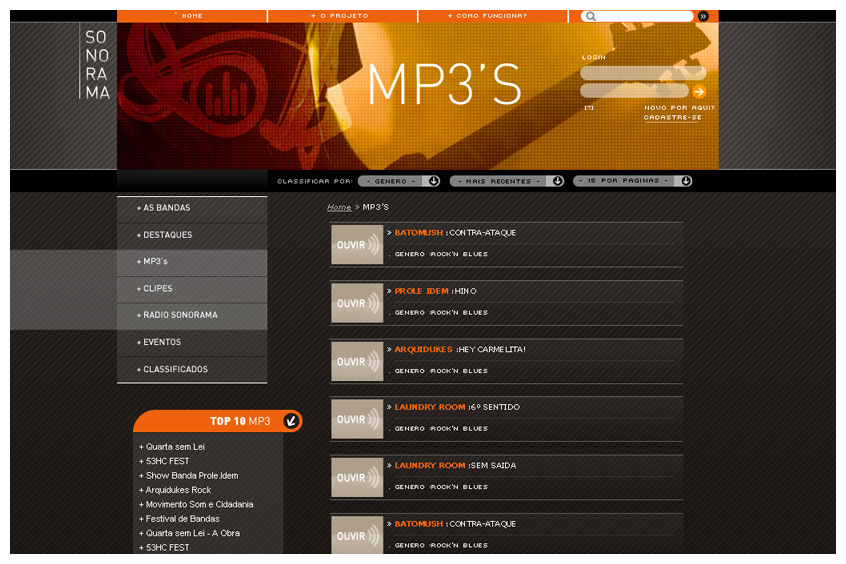The image size is (846, 564).
Task: Open the 15 Por Paginas dropdown
Action: [632, 181]
